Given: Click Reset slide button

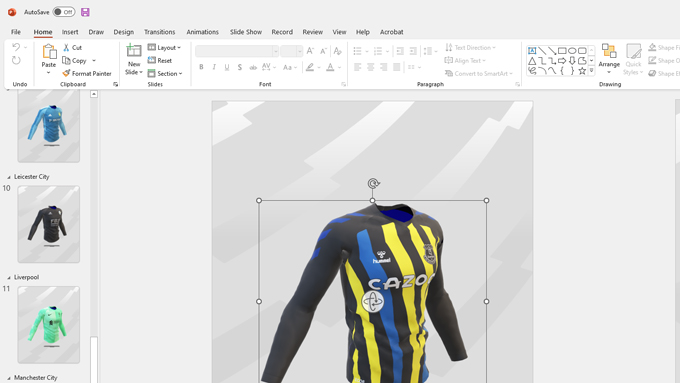Looking at the screenshot, I should [x=160, y=60].
